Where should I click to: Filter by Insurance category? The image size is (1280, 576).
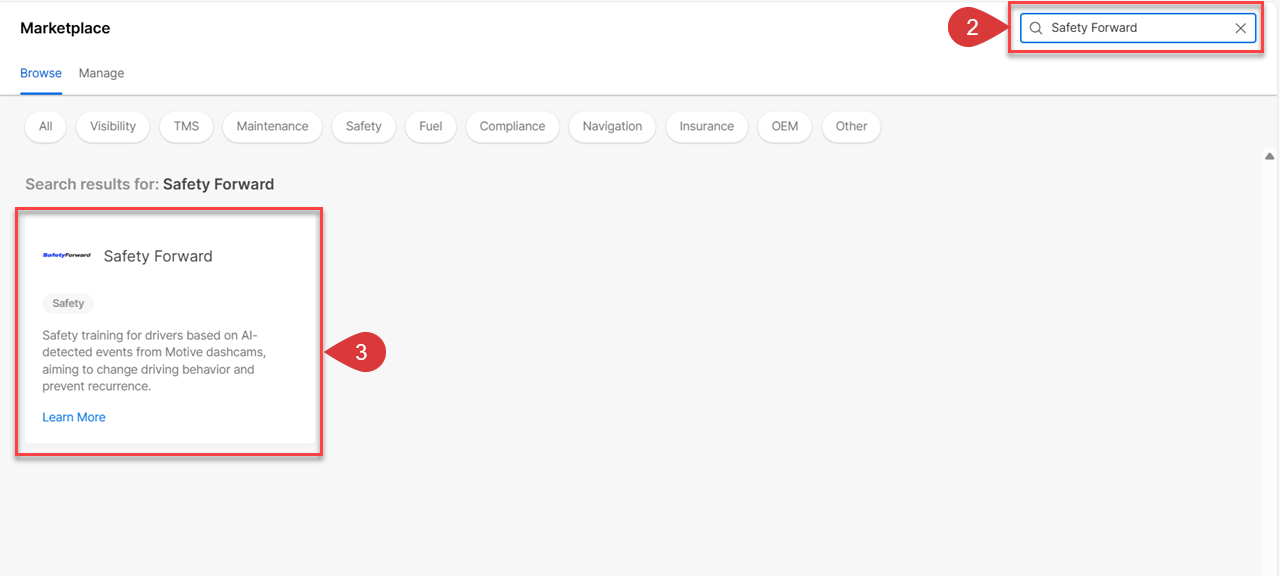(x=707, y=126)
